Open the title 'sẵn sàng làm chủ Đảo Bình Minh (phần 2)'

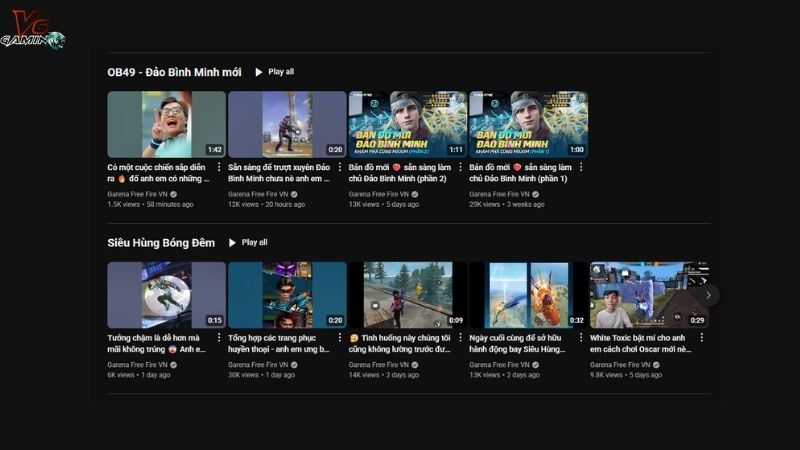tap(400, 173)
